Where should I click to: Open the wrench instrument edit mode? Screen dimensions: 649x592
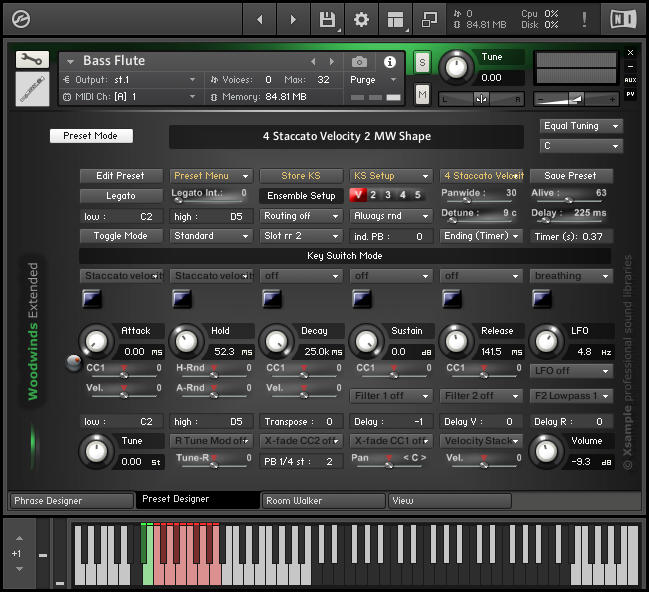32,60
